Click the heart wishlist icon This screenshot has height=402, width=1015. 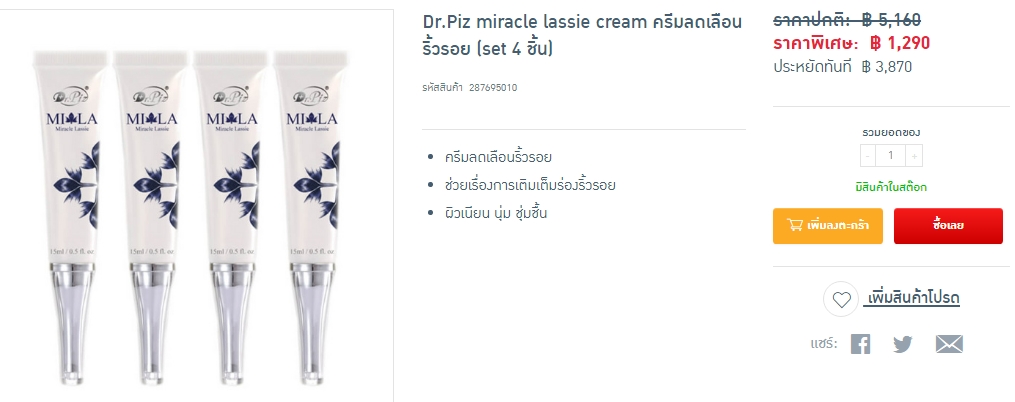841,300
